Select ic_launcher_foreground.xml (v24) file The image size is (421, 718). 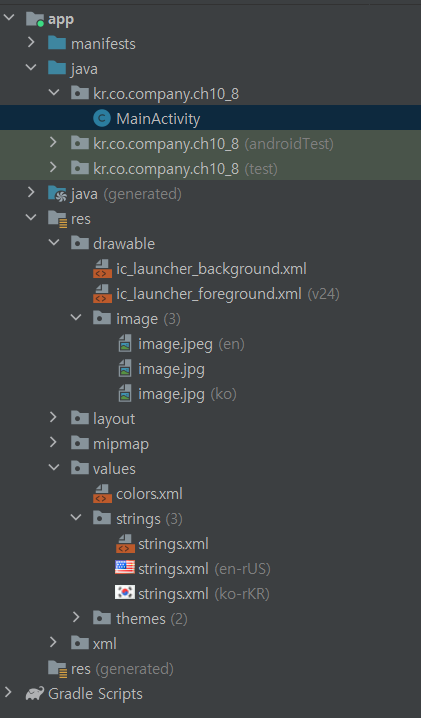[x=228, y=293]
